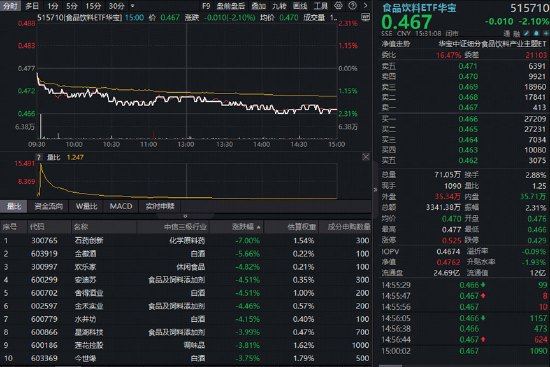
Task: Click the 515710 code at panel top-right
Action: (x=529, y=8)
